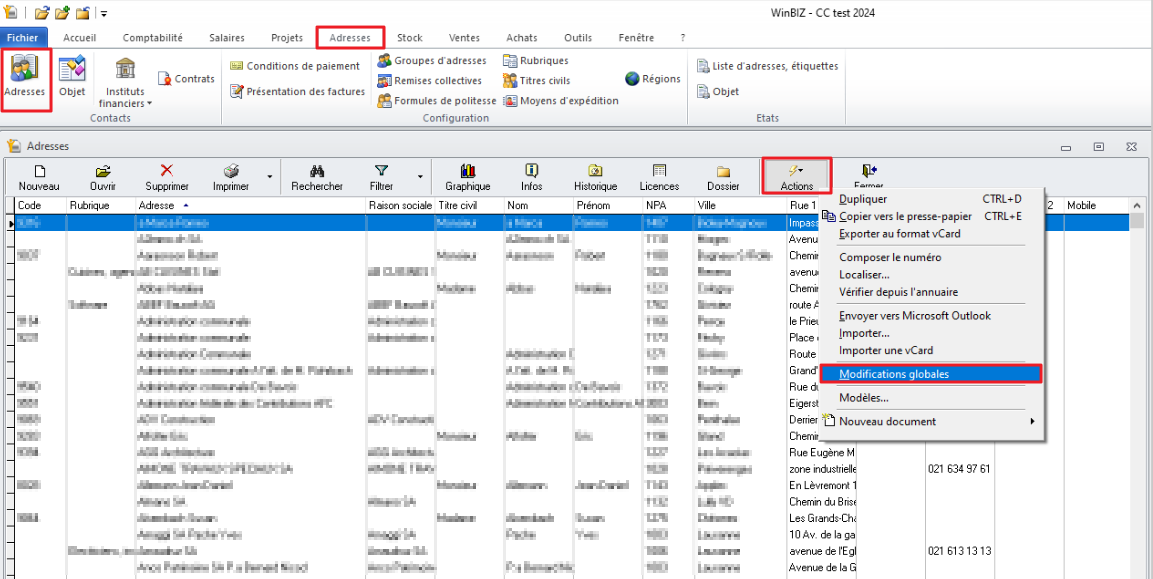
Task: Create a new address with Nouveau
Action: pyautogui.click(x=39, y=177)
